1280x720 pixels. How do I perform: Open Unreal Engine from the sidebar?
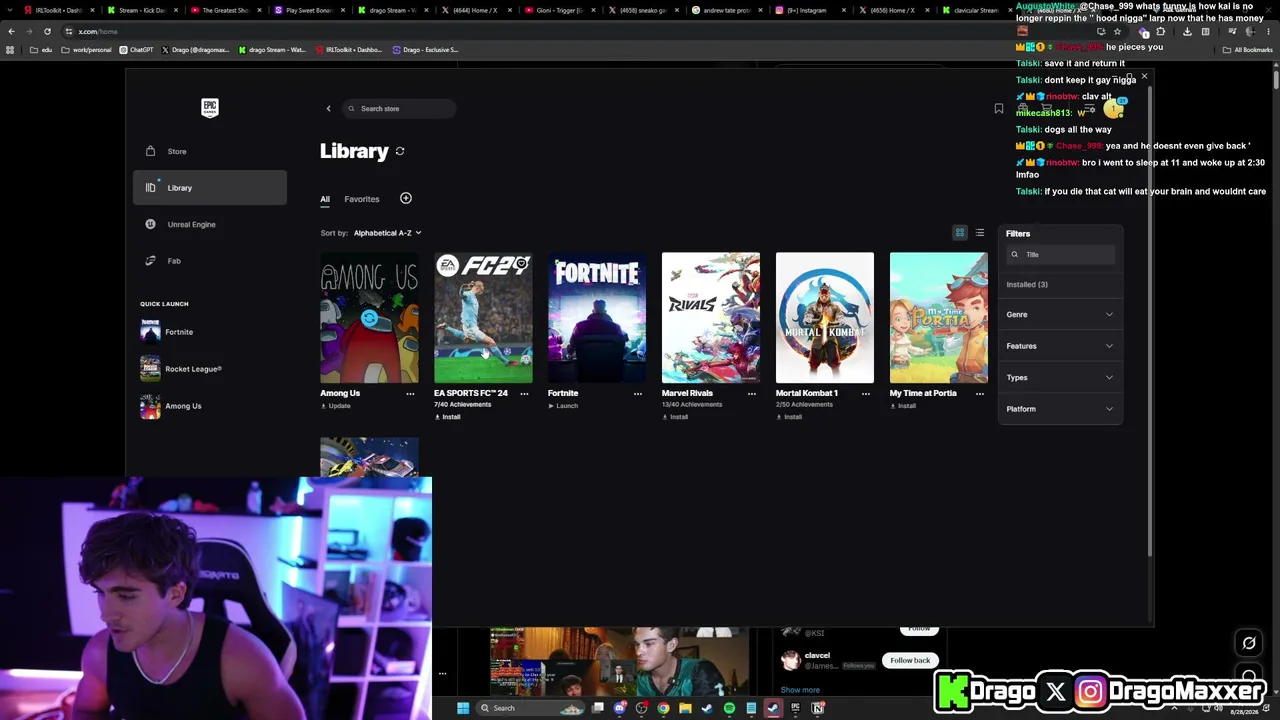point(210,224)
